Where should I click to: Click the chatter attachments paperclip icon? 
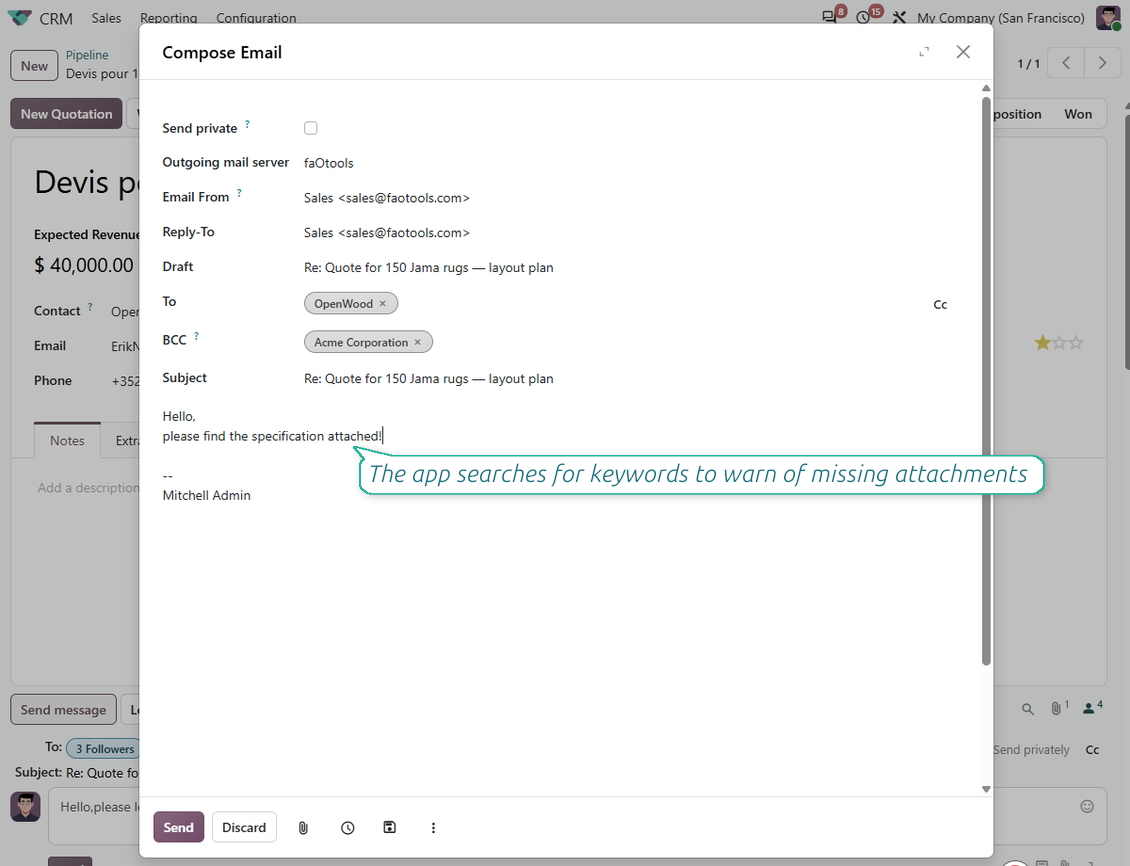click(1056, 709)
